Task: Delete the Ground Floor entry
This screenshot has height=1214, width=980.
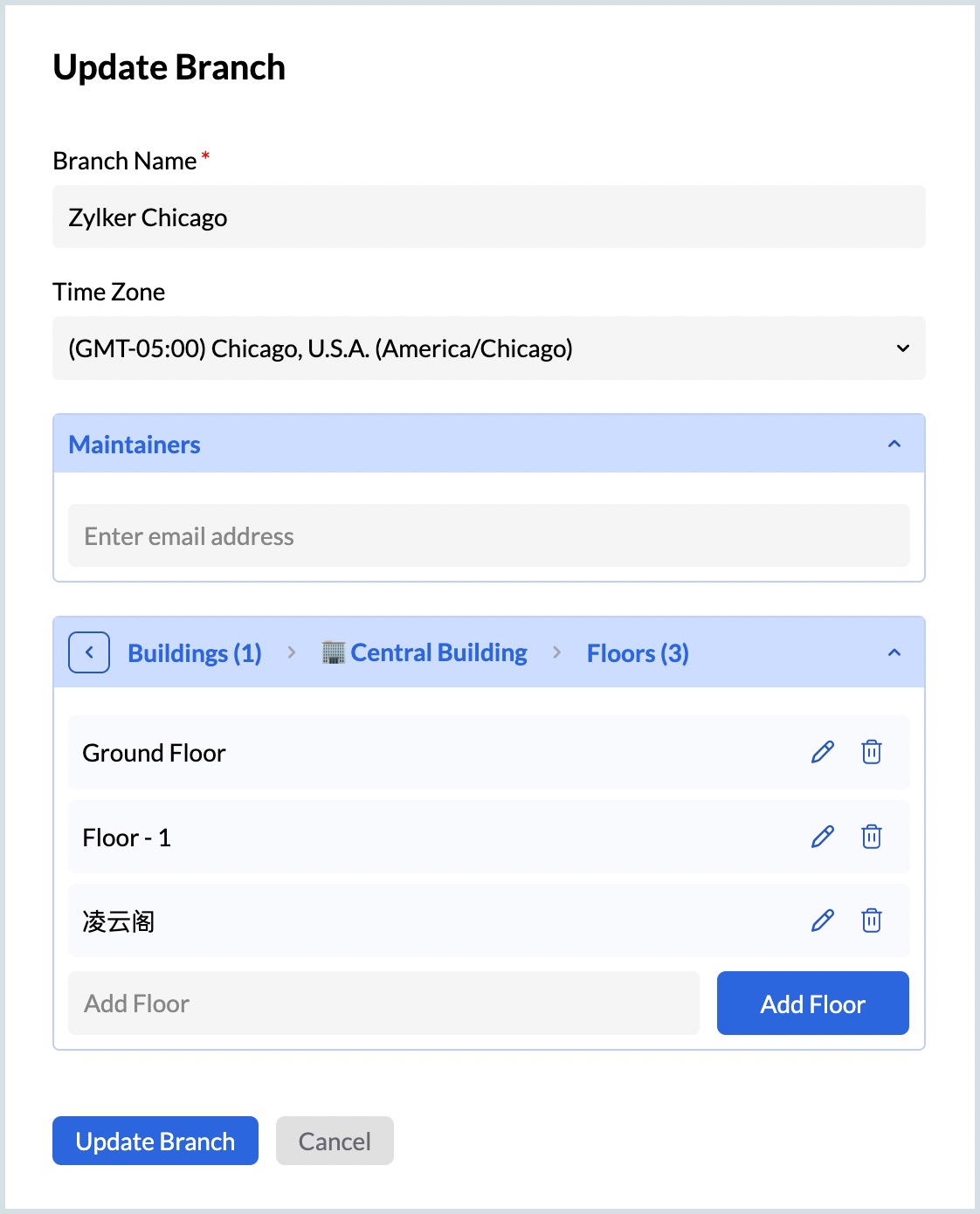Action: pos(871,752)
